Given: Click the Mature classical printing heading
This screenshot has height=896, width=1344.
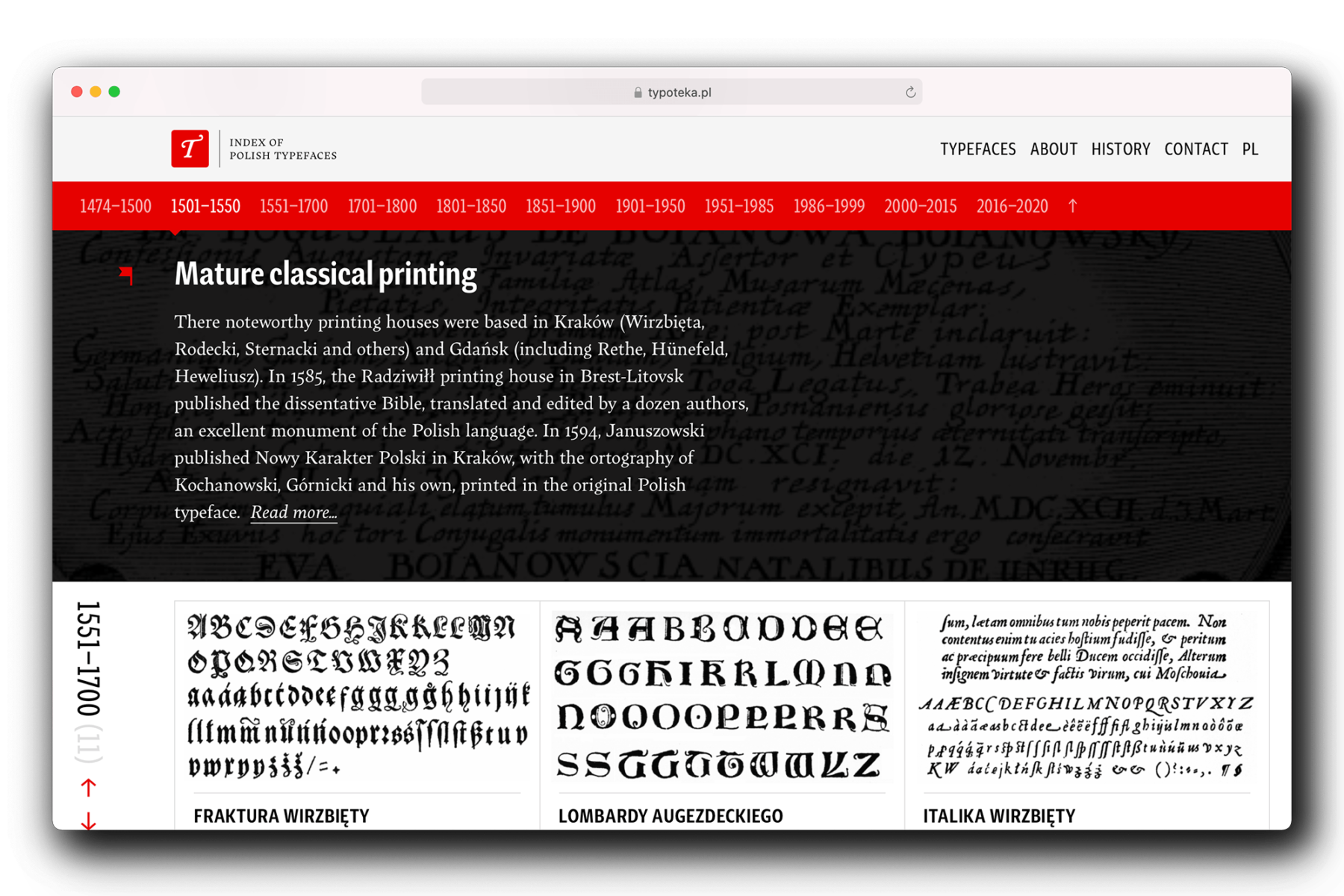Looking at the screenshot, I should click(326, 274).
